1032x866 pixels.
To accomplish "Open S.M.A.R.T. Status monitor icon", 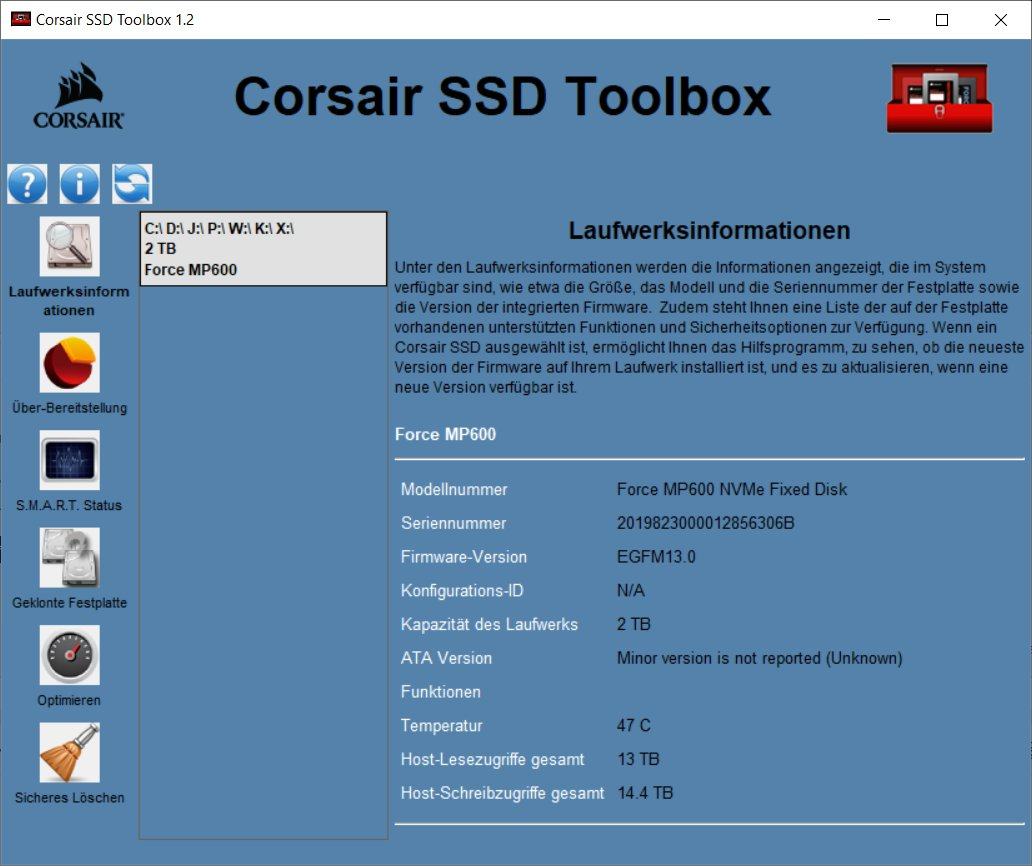I will point(69,460).
